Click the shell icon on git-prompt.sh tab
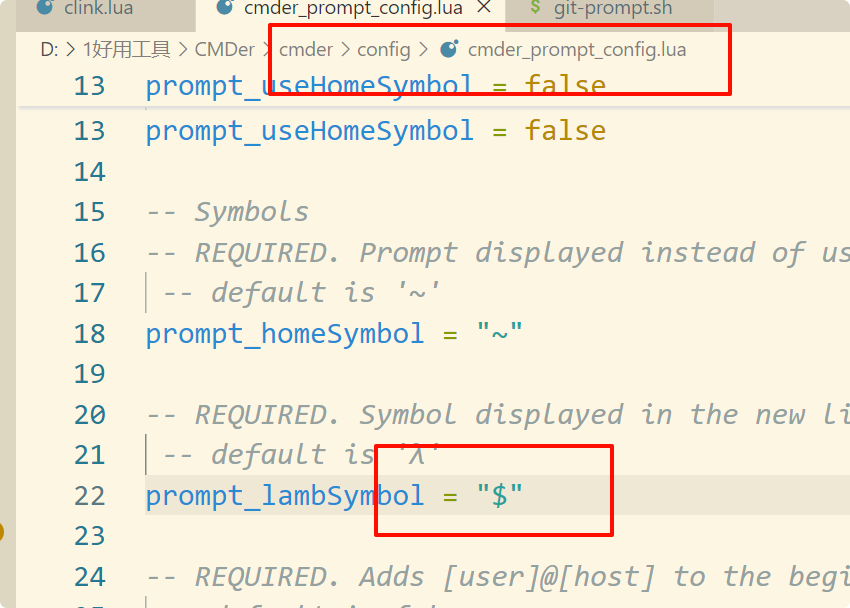Image resolution: width=850 pixels, height=608 pixels. 535,7
